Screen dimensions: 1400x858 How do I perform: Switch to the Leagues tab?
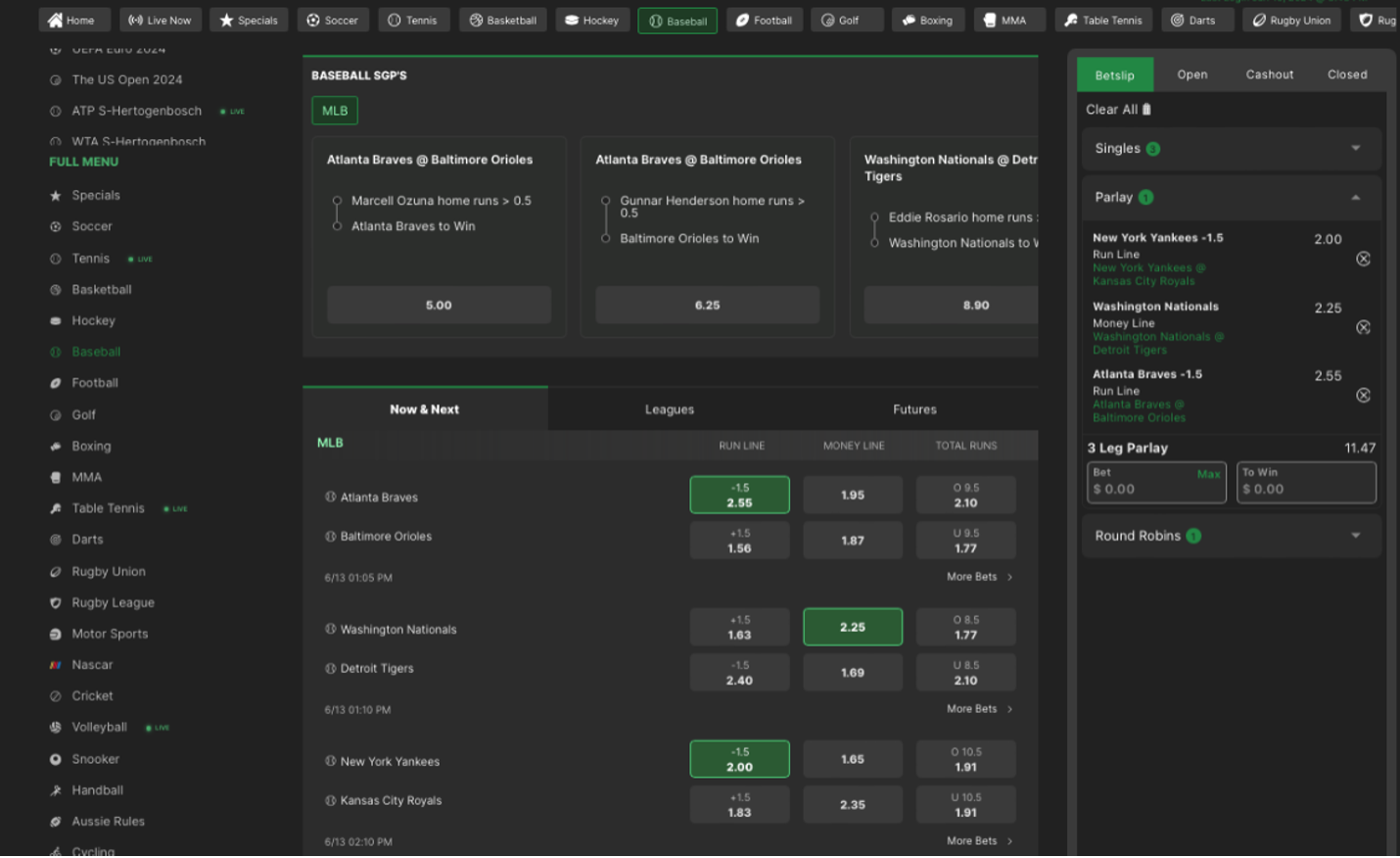coord(670,409)
